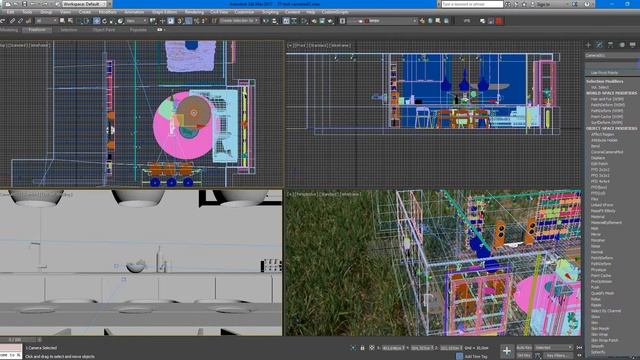Toggle the Snaps Toggle on main toolbar
The height and width of the screenshot is (360, 640).
pyautogui.click(x=180, y=21)
